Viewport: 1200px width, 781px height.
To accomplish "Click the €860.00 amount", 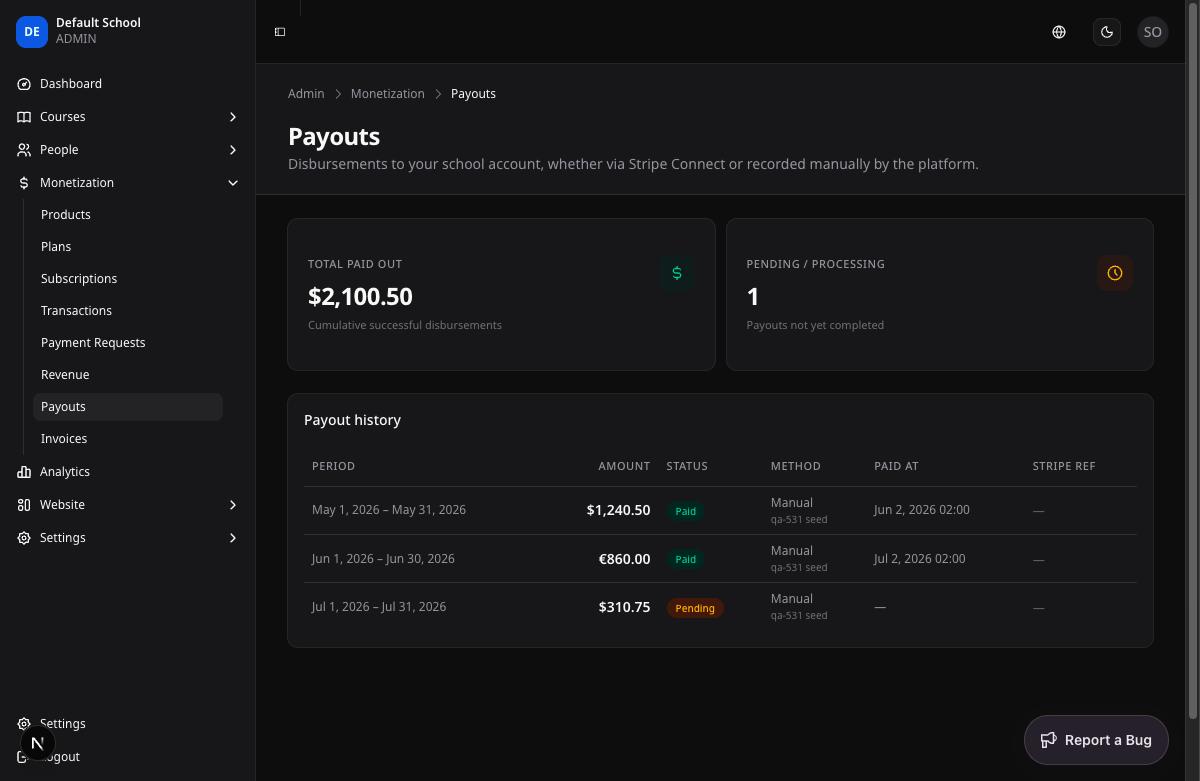I will [624, 559].
